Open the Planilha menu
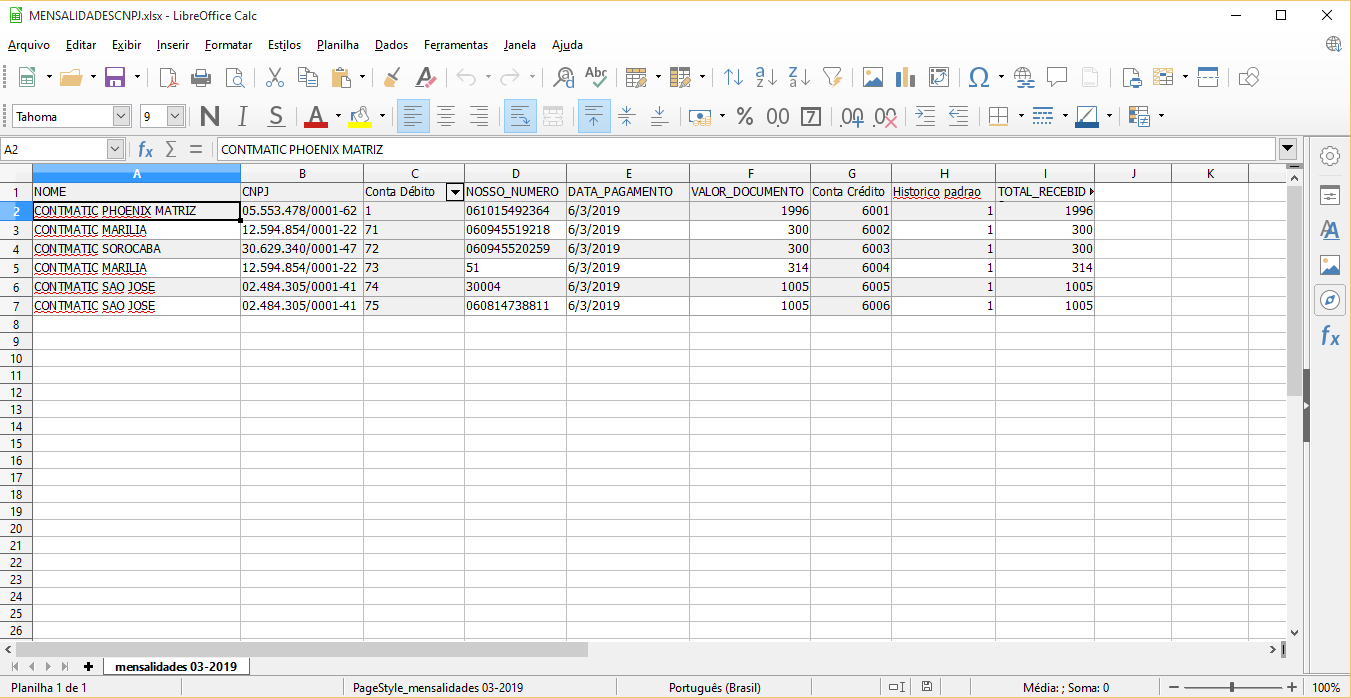Viewport: 1351px width, 698px height. (338, 45)
